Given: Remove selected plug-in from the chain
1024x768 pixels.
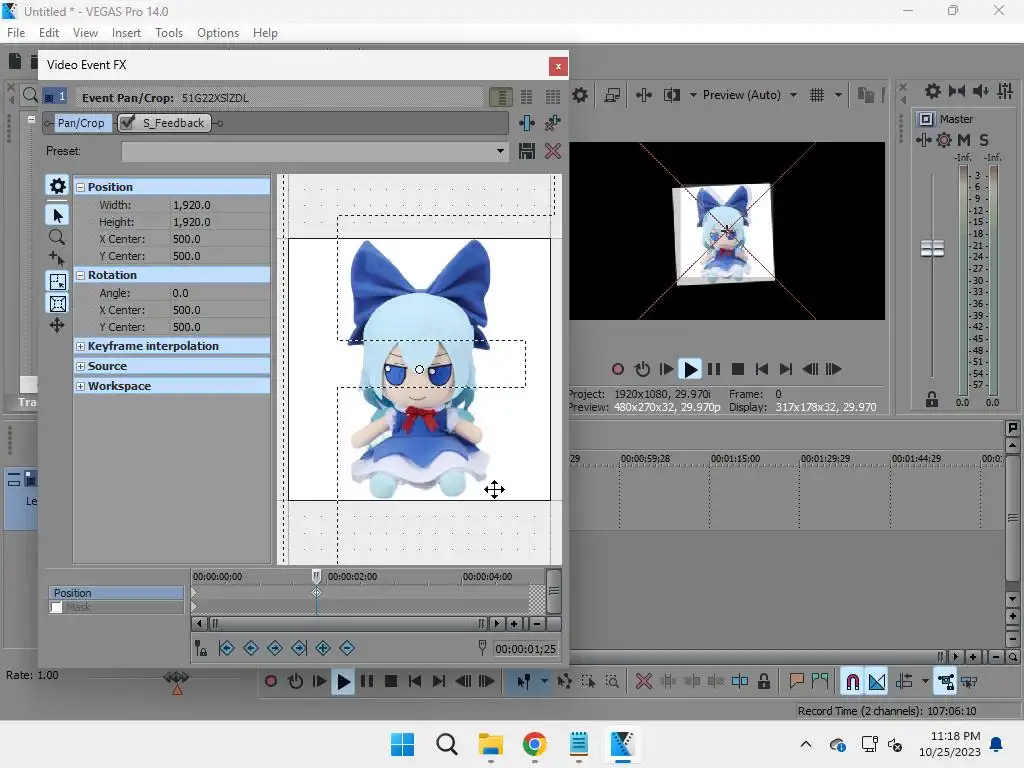Looking at the screenshot, I should 552,123.
